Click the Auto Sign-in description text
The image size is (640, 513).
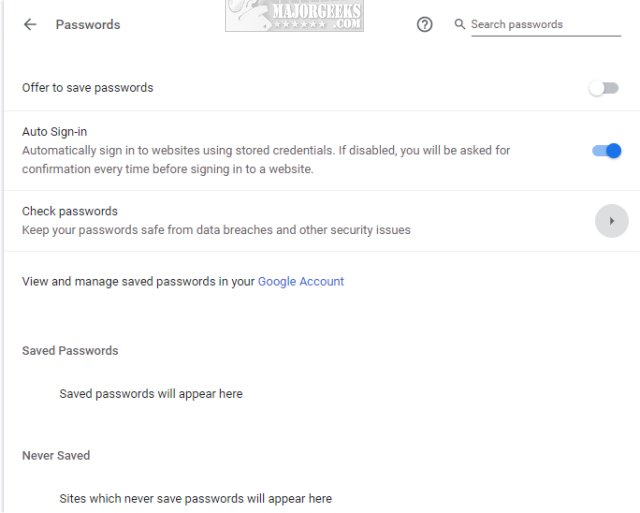(266, 160)
